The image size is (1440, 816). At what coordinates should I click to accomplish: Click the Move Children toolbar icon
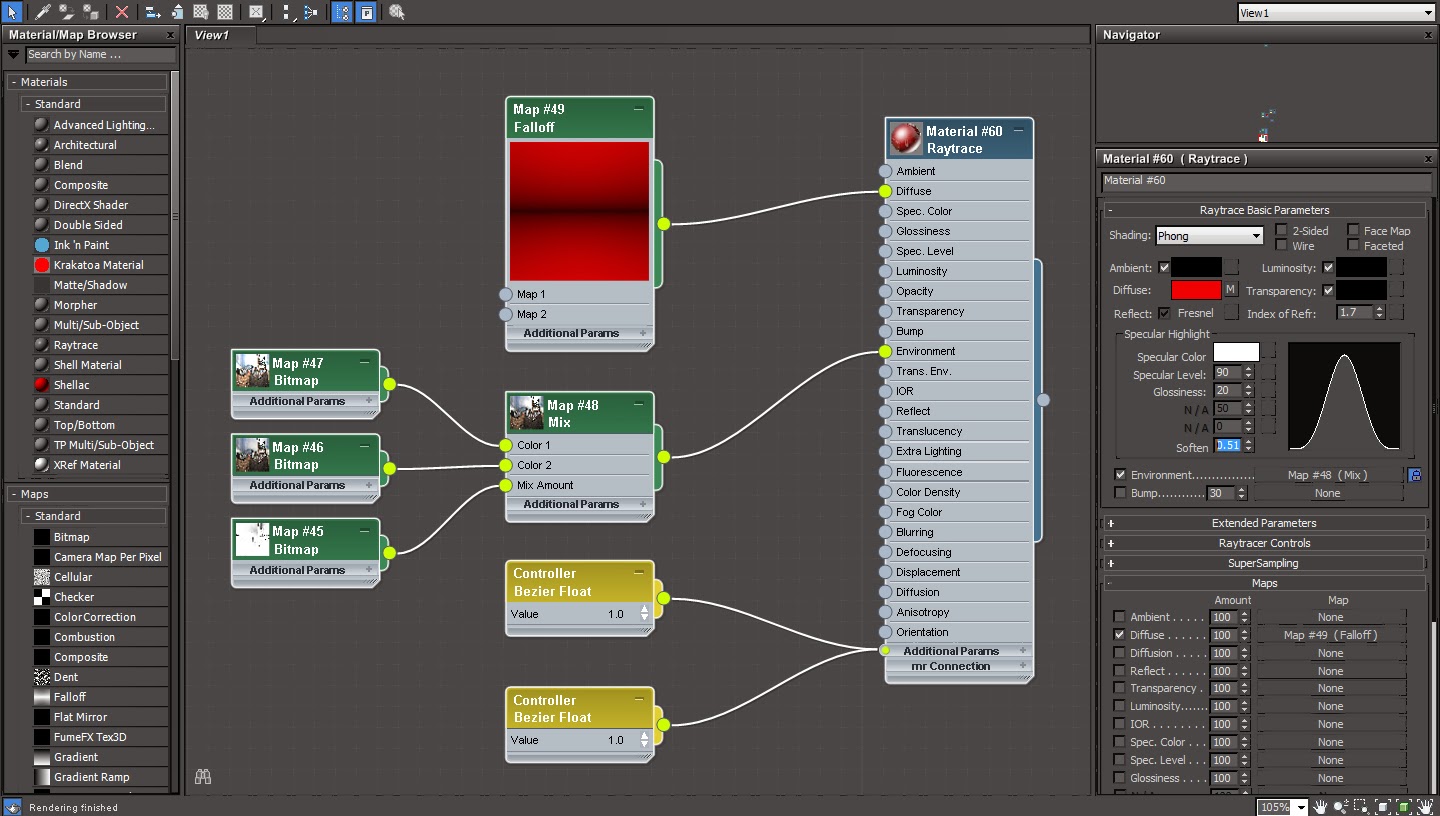click(152, 12)
